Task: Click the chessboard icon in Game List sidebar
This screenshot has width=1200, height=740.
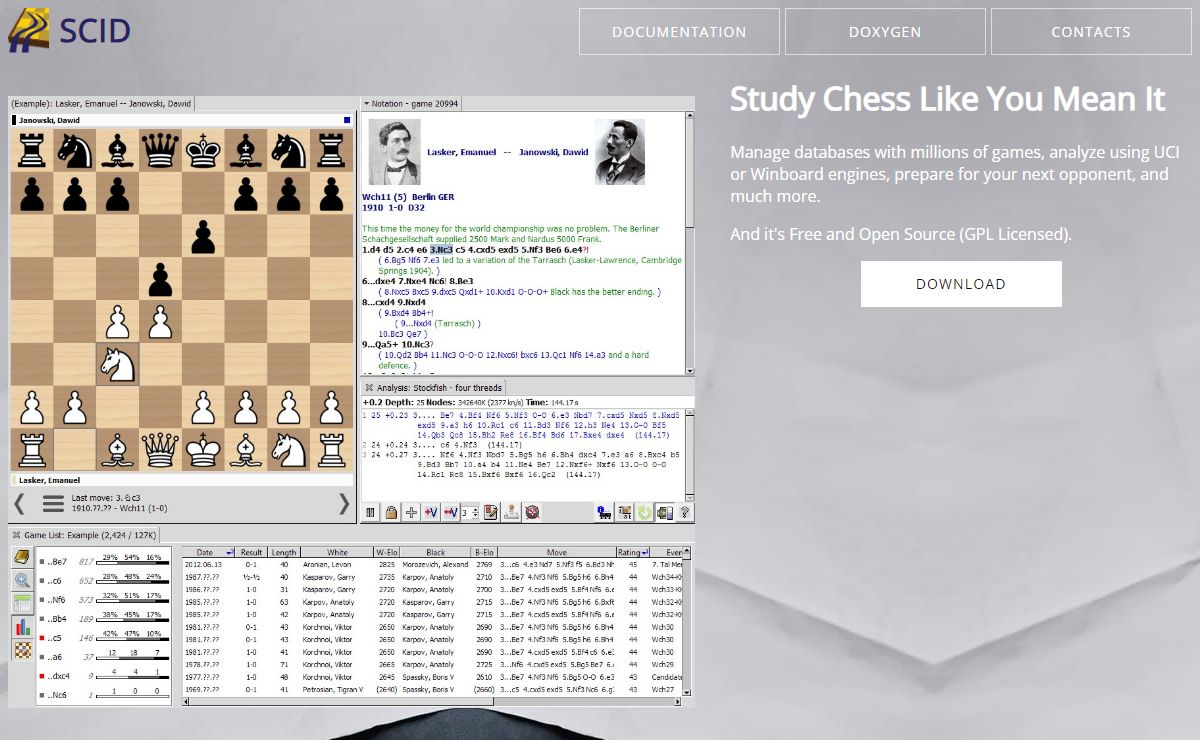Action: pos(21,650)
